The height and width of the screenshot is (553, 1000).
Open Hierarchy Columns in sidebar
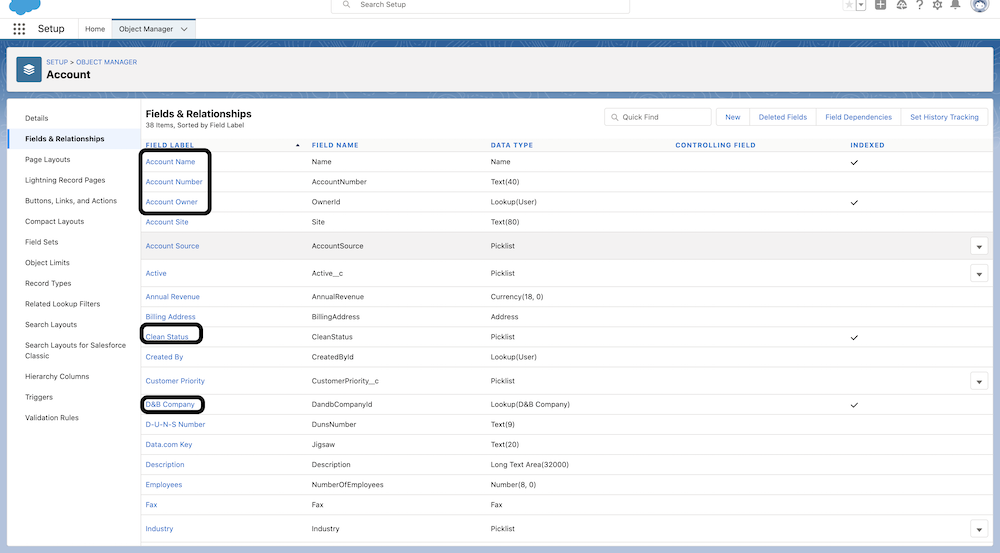57,376
